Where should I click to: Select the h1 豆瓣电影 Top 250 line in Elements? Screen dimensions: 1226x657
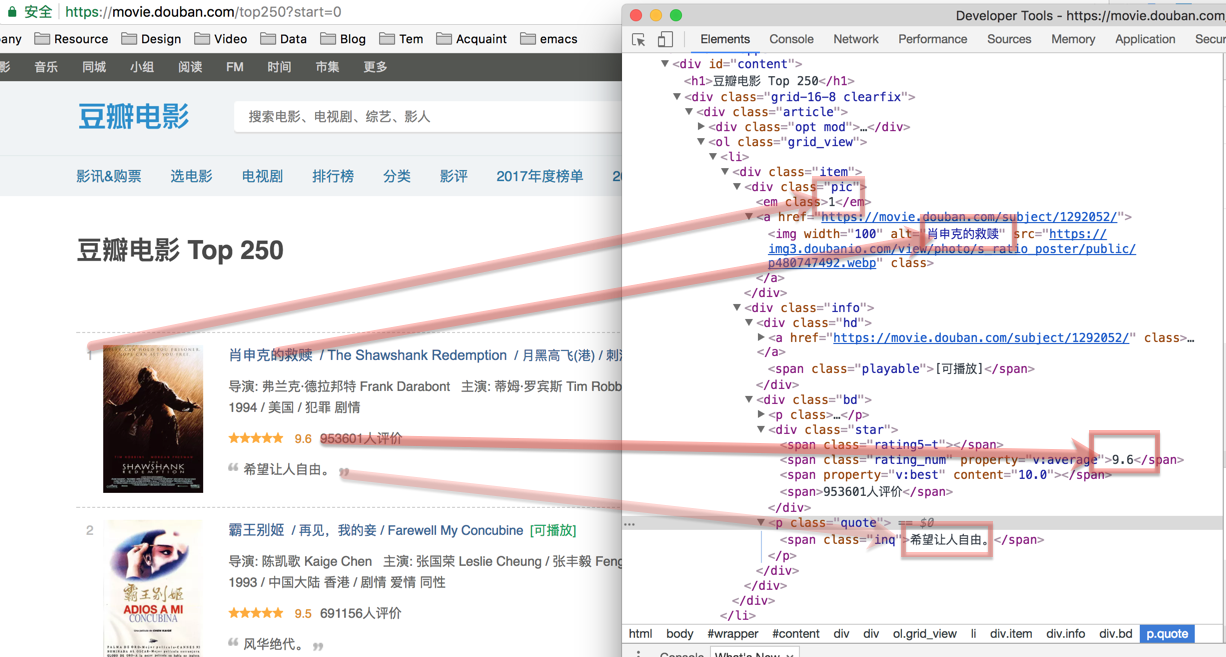click(x=769, y=81)
